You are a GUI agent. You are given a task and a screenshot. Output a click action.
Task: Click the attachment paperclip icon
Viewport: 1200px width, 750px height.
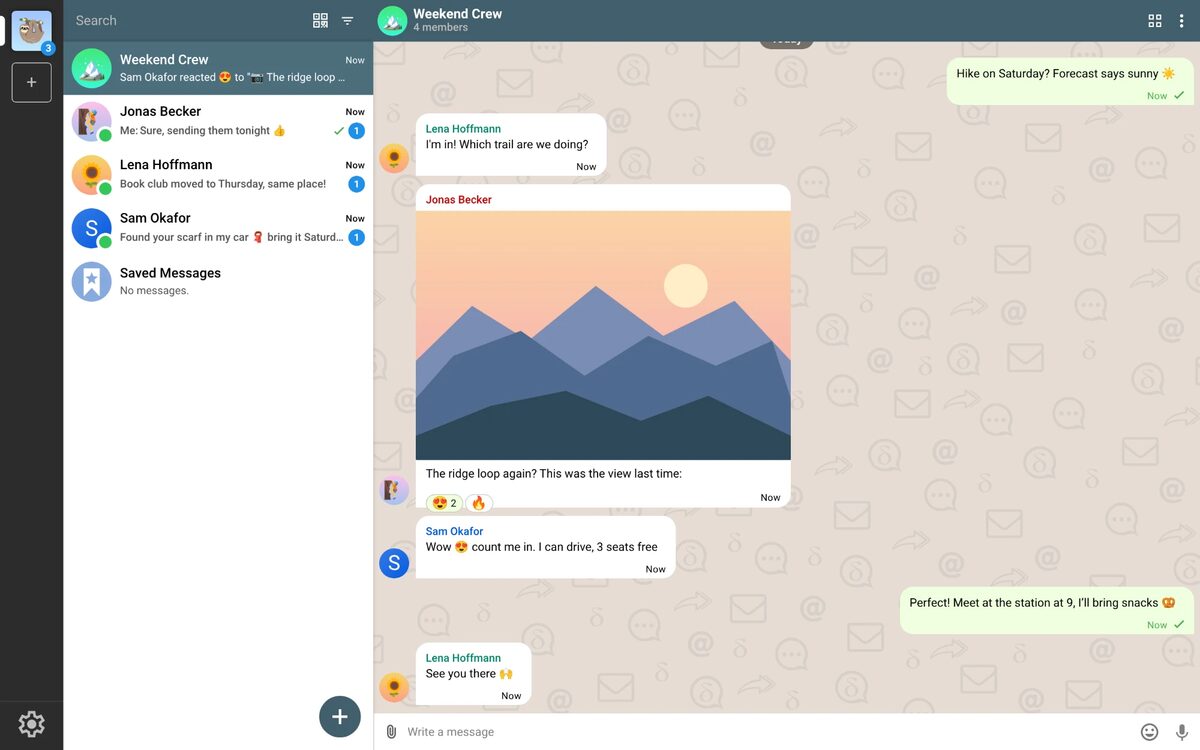pos(391,732)
